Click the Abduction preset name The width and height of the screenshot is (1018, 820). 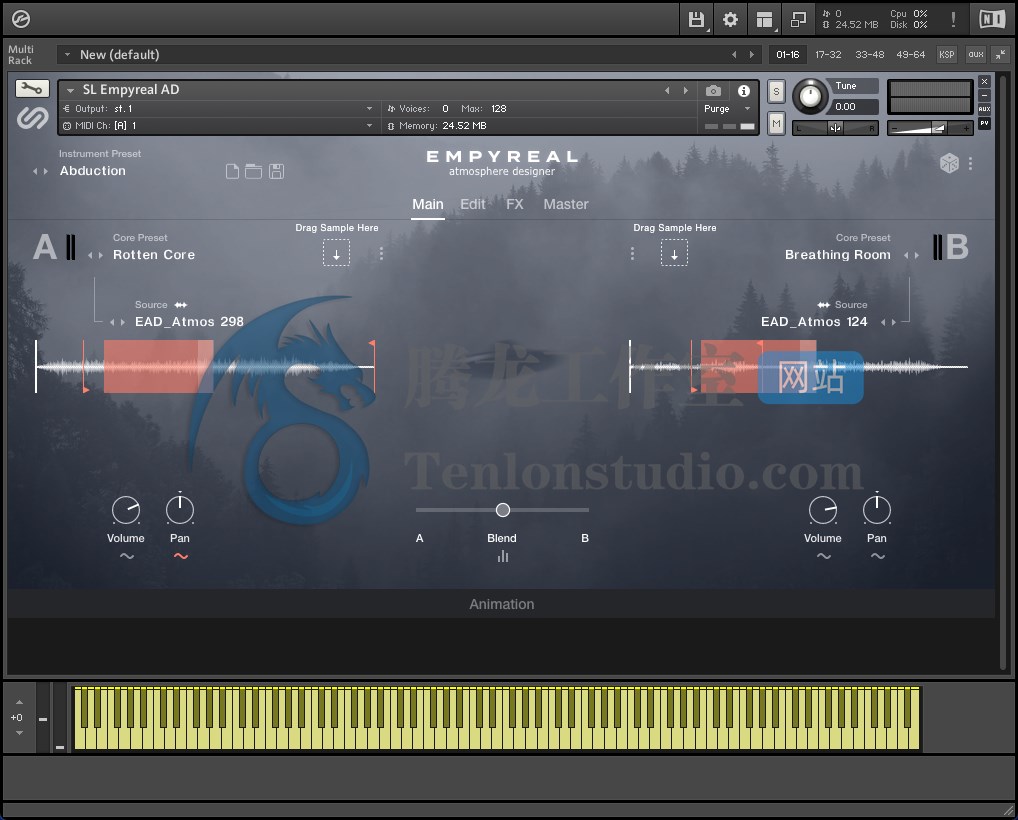tap(93, 171)
